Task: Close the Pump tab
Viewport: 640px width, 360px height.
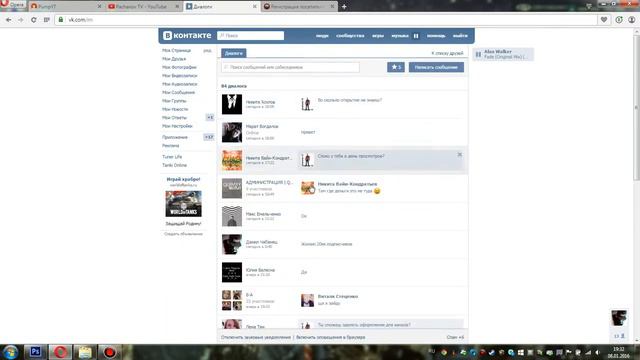Action: coord(99,7)
